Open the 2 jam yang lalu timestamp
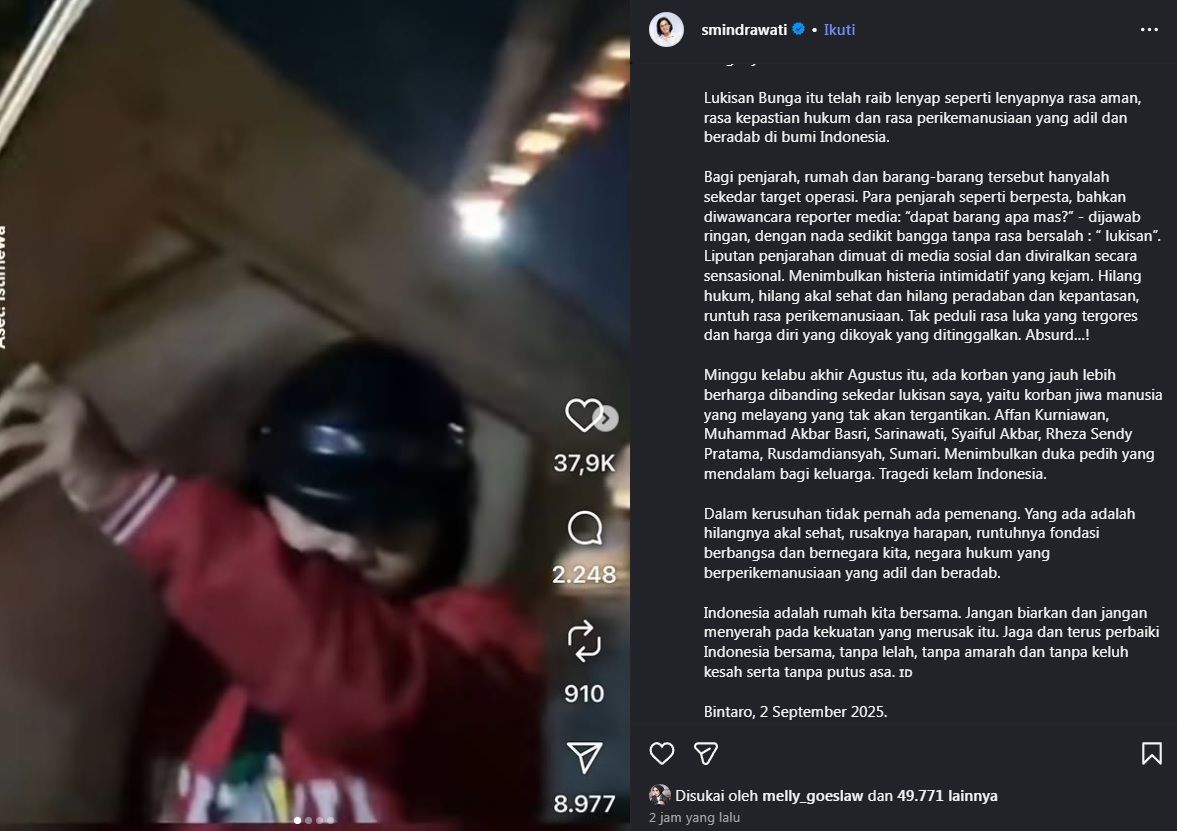Image resolution: width=1177 pixels, height=831 pixels. point(694,817)
